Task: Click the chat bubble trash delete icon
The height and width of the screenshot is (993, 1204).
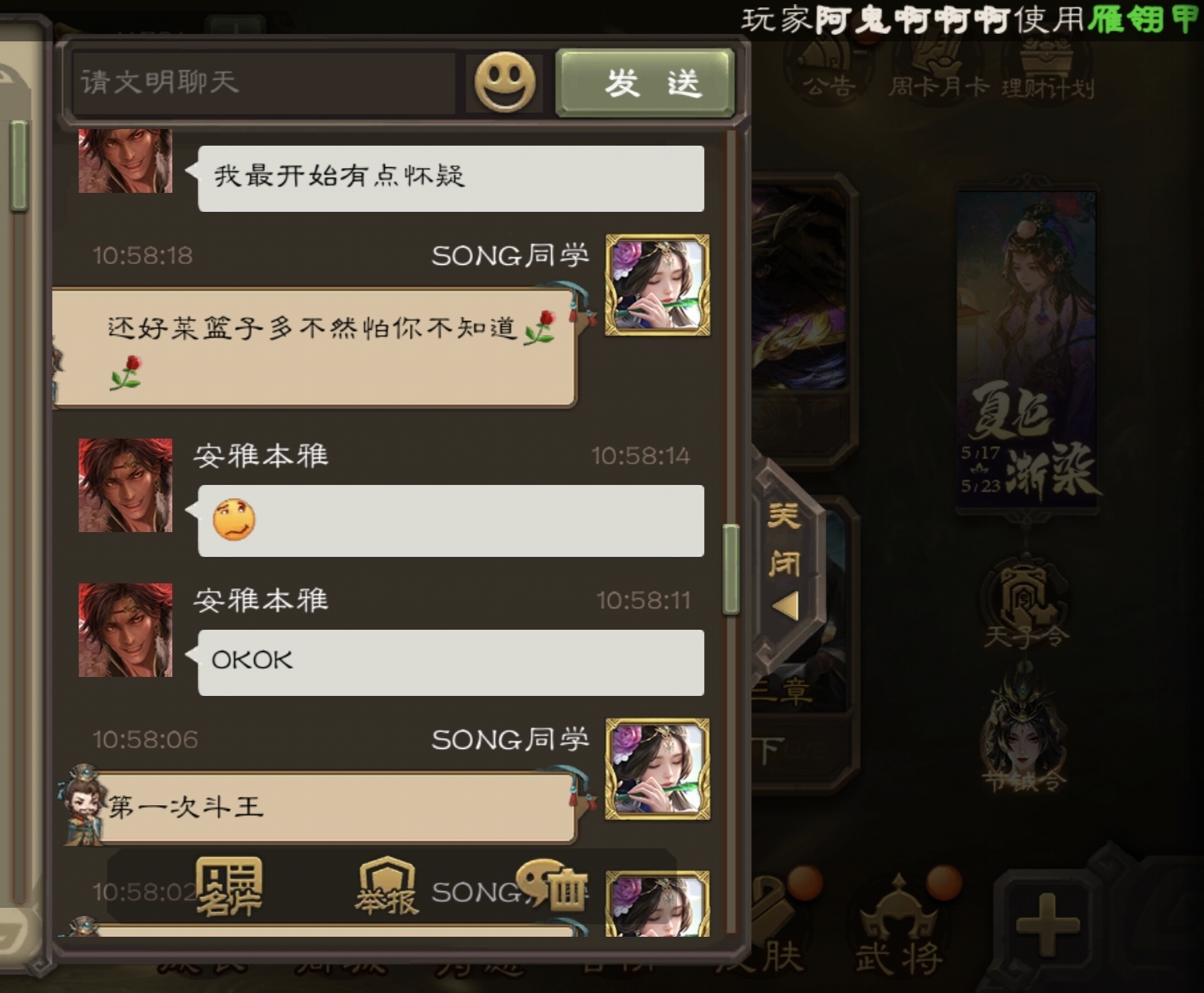Action: (552, 885)
